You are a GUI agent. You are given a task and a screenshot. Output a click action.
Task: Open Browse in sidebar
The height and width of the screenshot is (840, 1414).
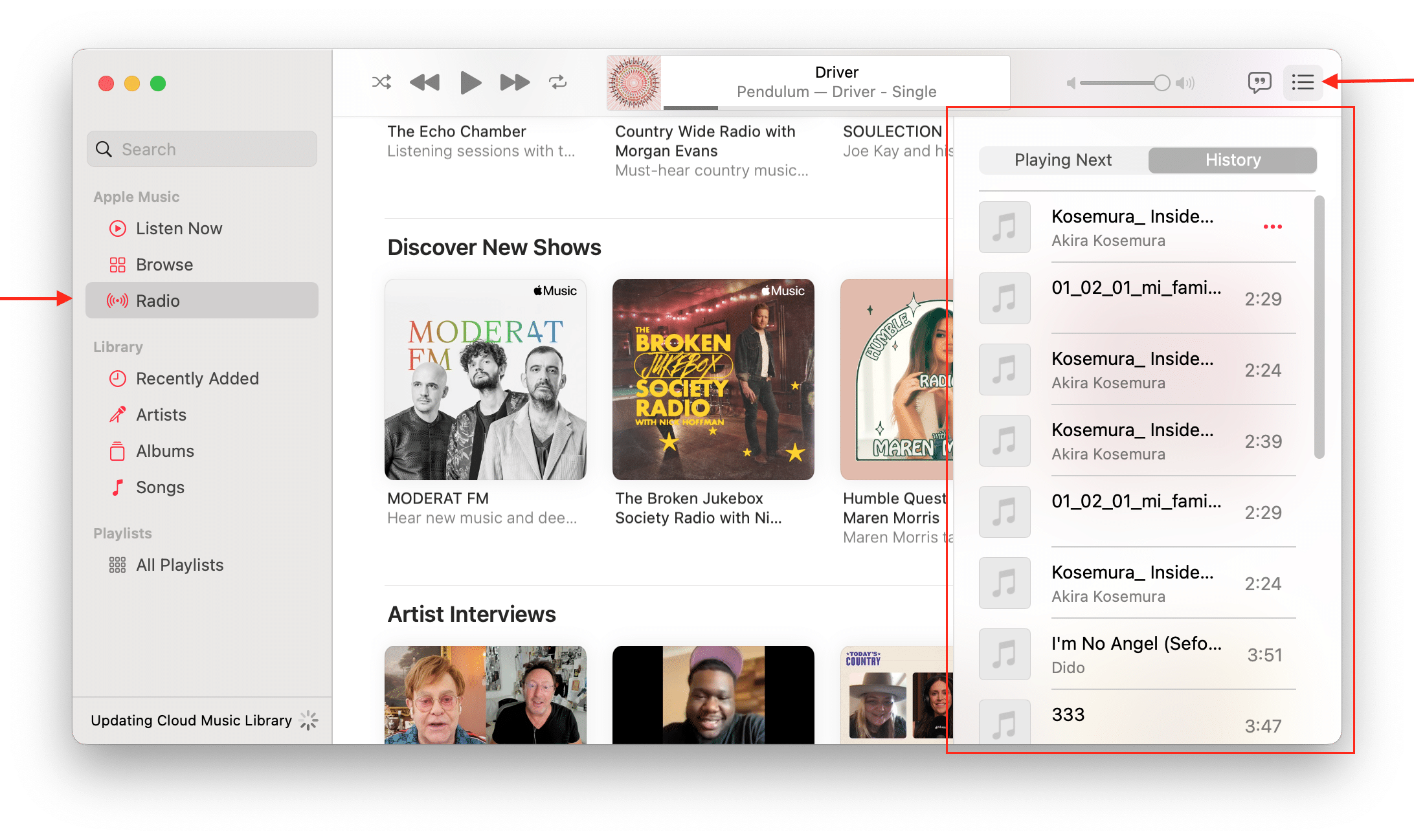click(202, 265)
